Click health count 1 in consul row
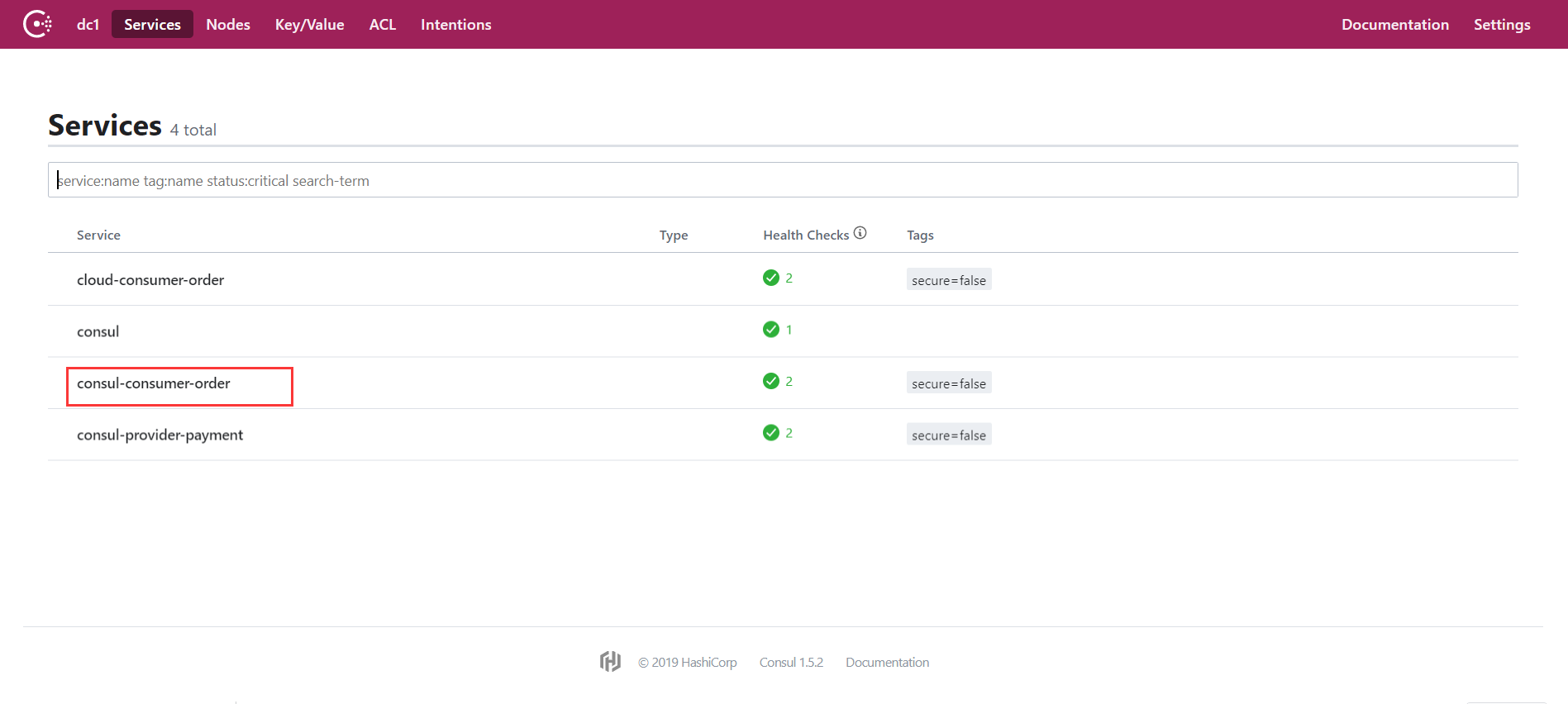 coord(789,330)
